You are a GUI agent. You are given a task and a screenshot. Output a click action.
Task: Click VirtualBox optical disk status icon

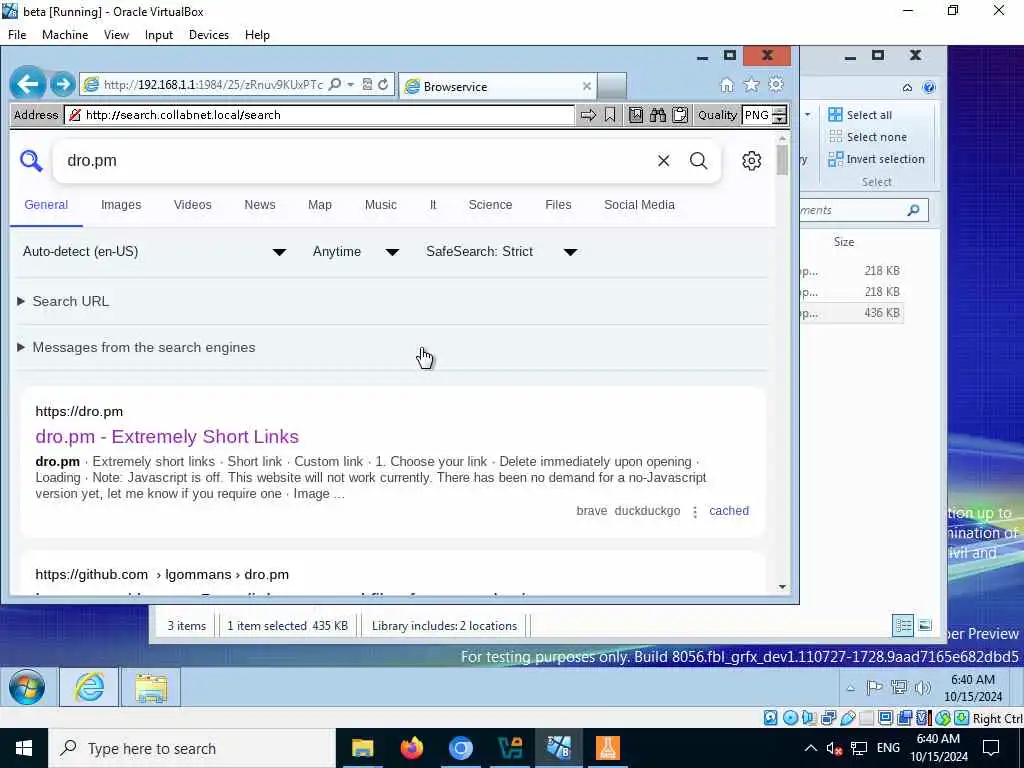[790, 718]
